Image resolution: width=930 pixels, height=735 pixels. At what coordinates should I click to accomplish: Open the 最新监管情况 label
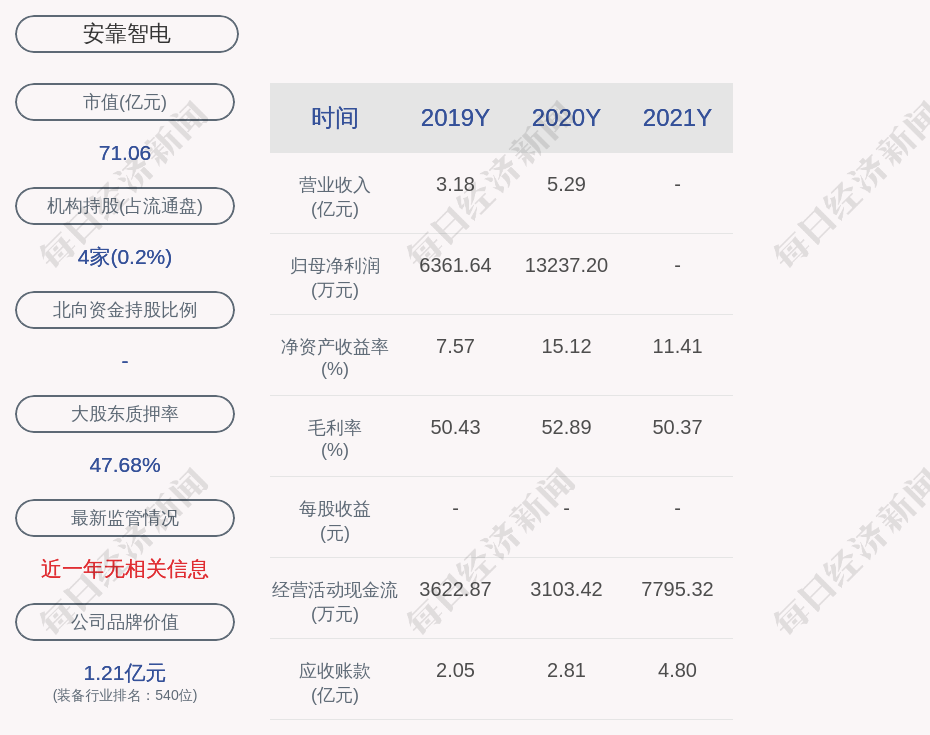click(x=125, y=518)
